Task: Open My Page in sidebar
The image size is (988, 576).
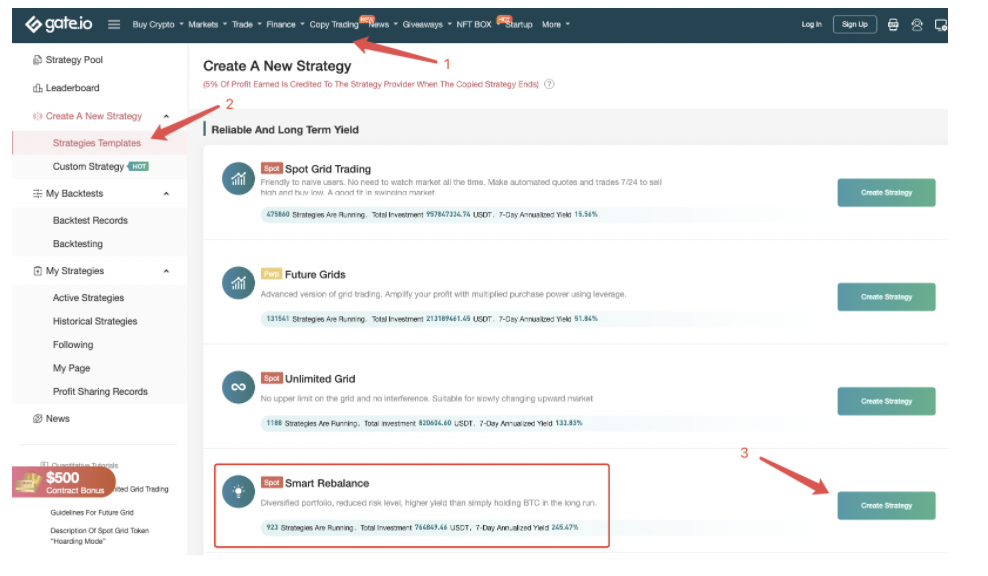Action: coord(71,368)
